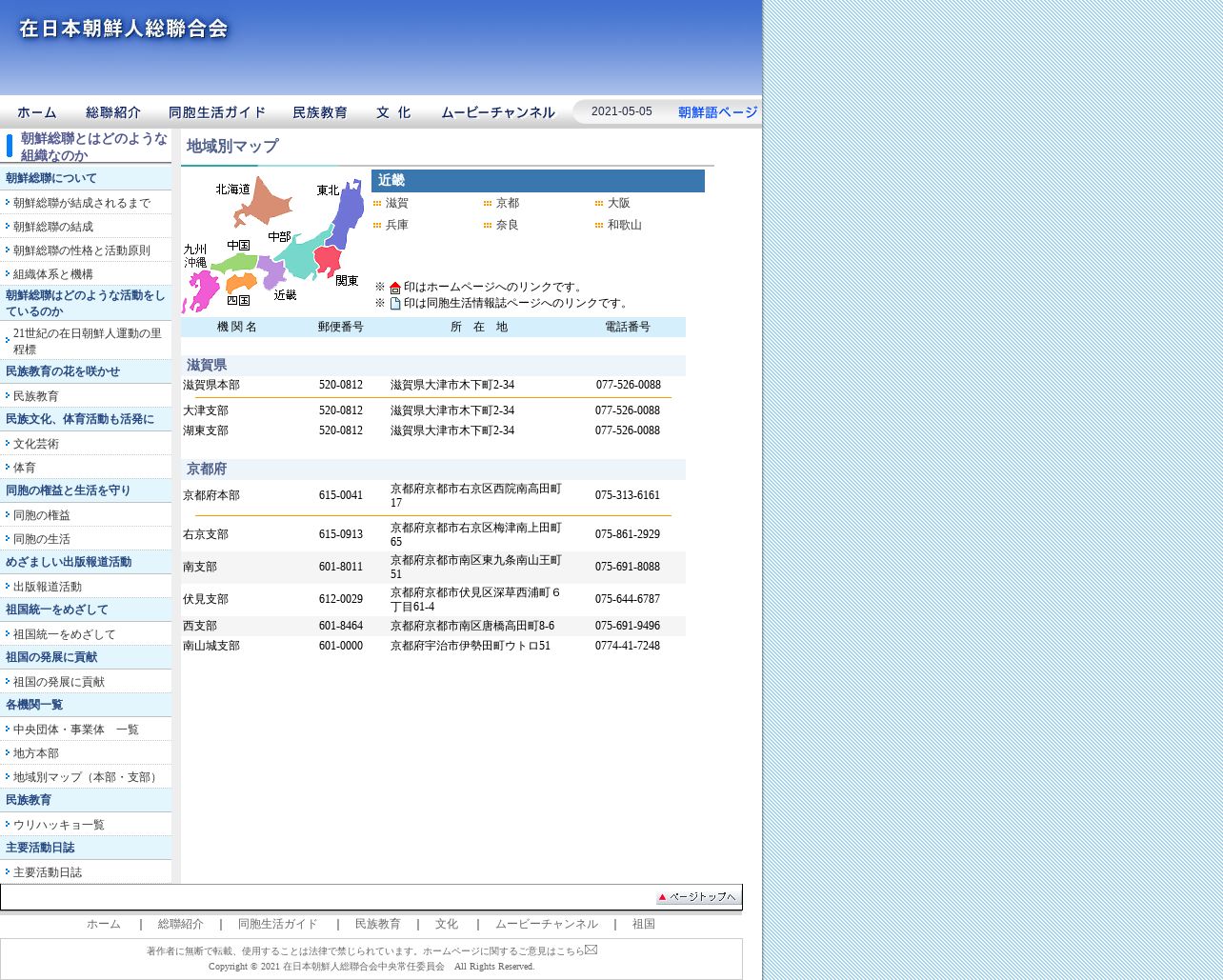Select 西支部 table row name
This screenshot has width=1223, height=980.
[200, 626]
